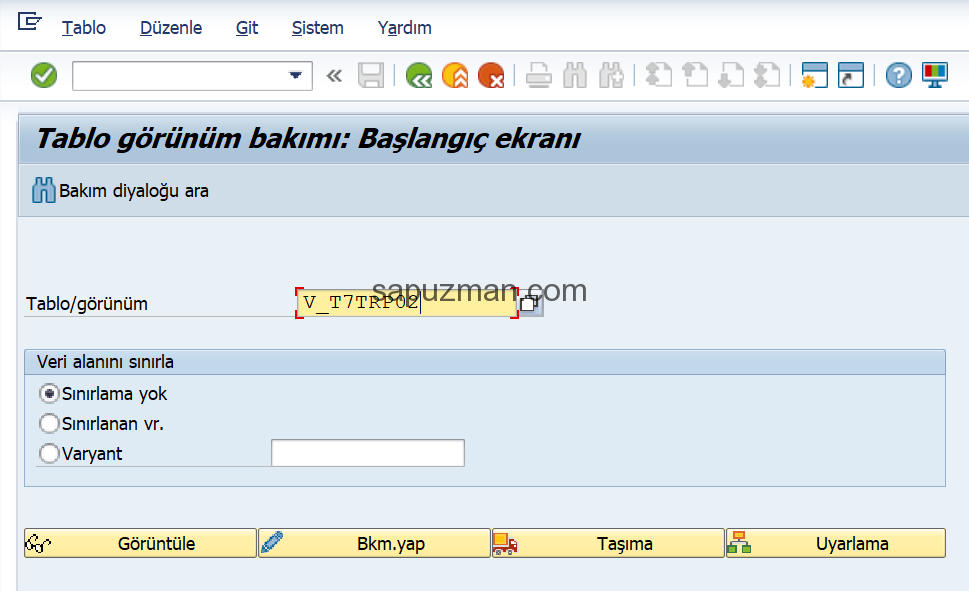Viewport: 969px width, 591px height.
Task: Open the Help question mark icon
Action: (899, 76)
